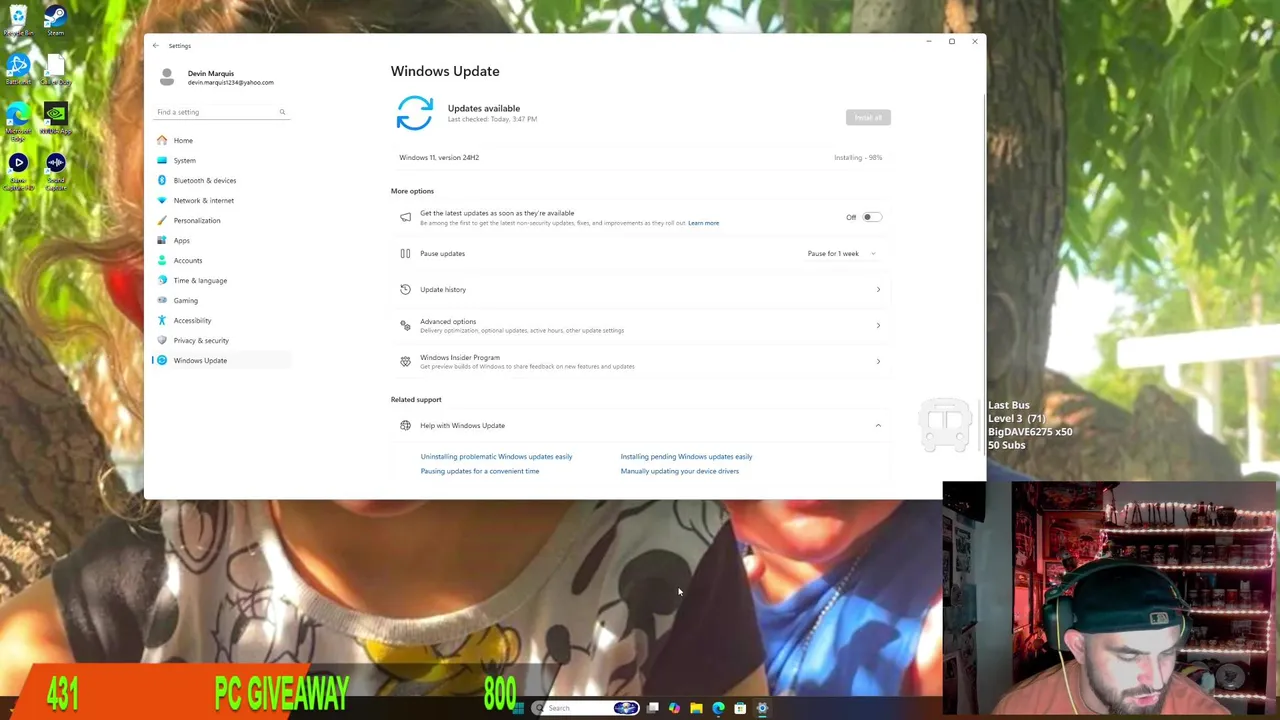The image size is (1280, 720).
Task: Click the user profile avatar icon
Action: [x=167, y=77]
